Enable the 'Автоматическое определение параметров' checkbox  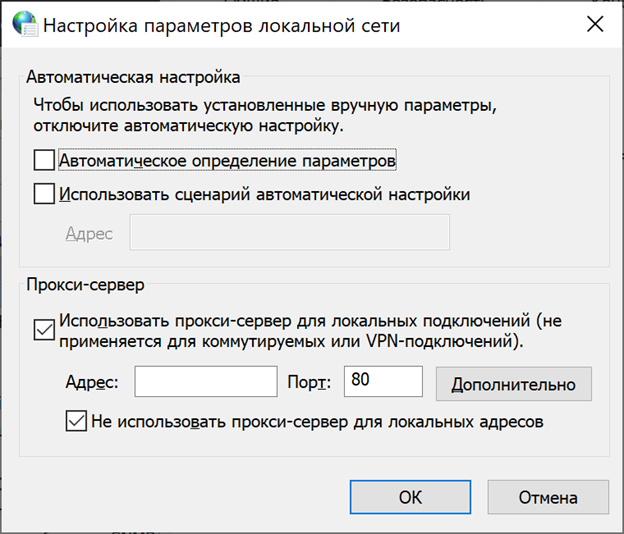coord(44,160)
